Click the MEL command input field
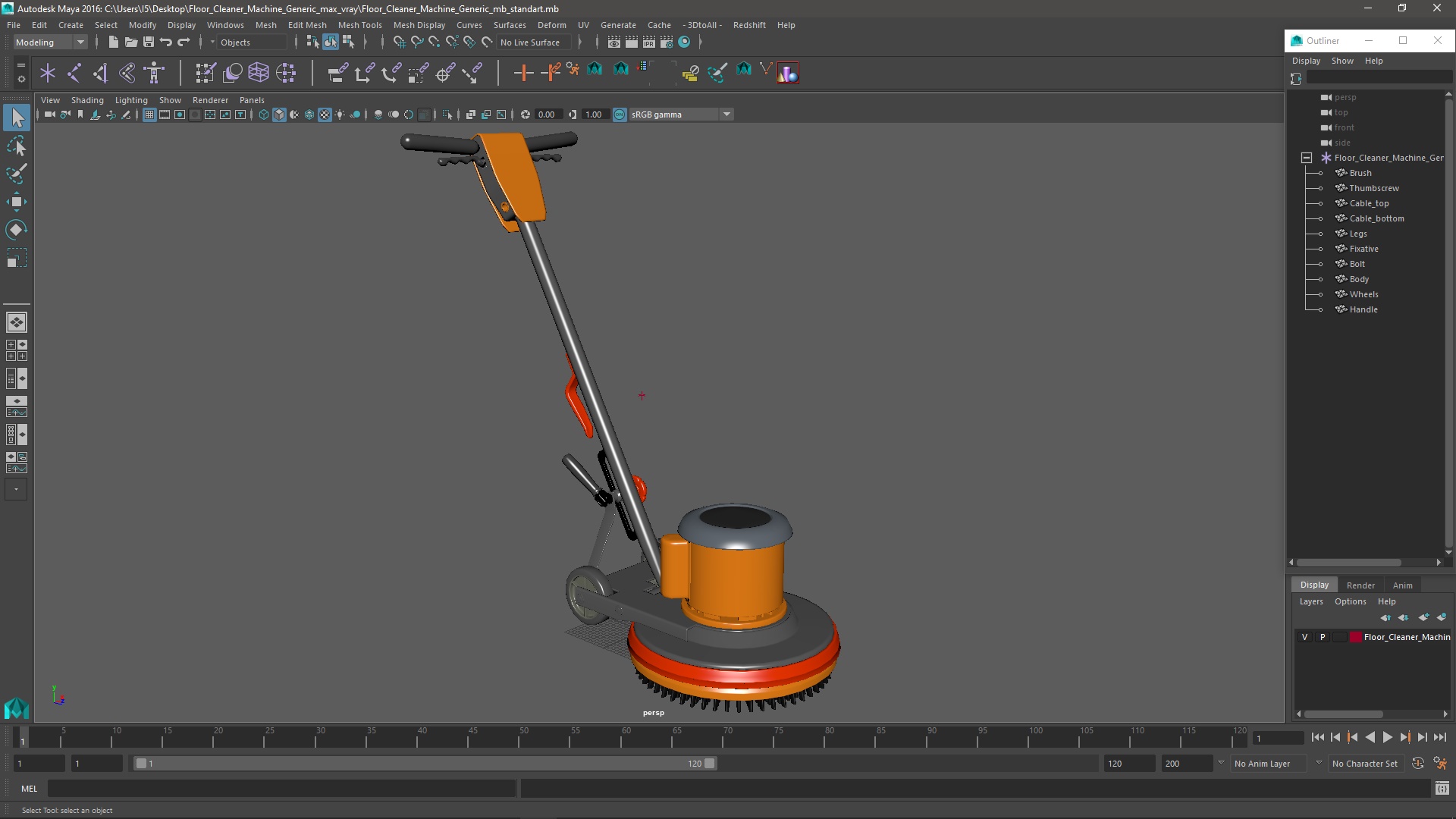1456x819 pixels. tap(281, 789)
